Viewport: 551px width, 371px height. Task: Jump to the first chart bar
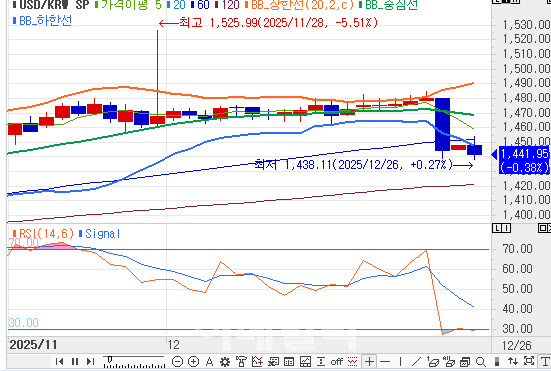click(59, 361)
